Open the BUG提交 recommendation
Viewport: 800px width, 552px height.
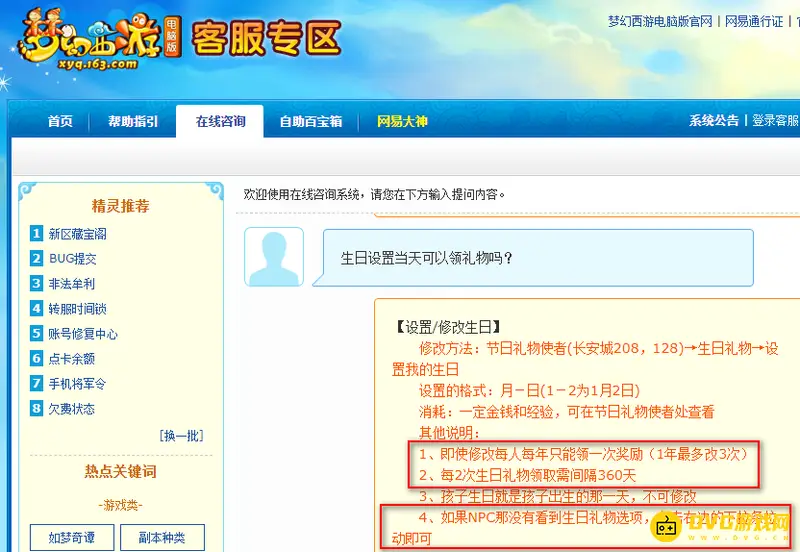pyautogui.click(x=72, y=259)
